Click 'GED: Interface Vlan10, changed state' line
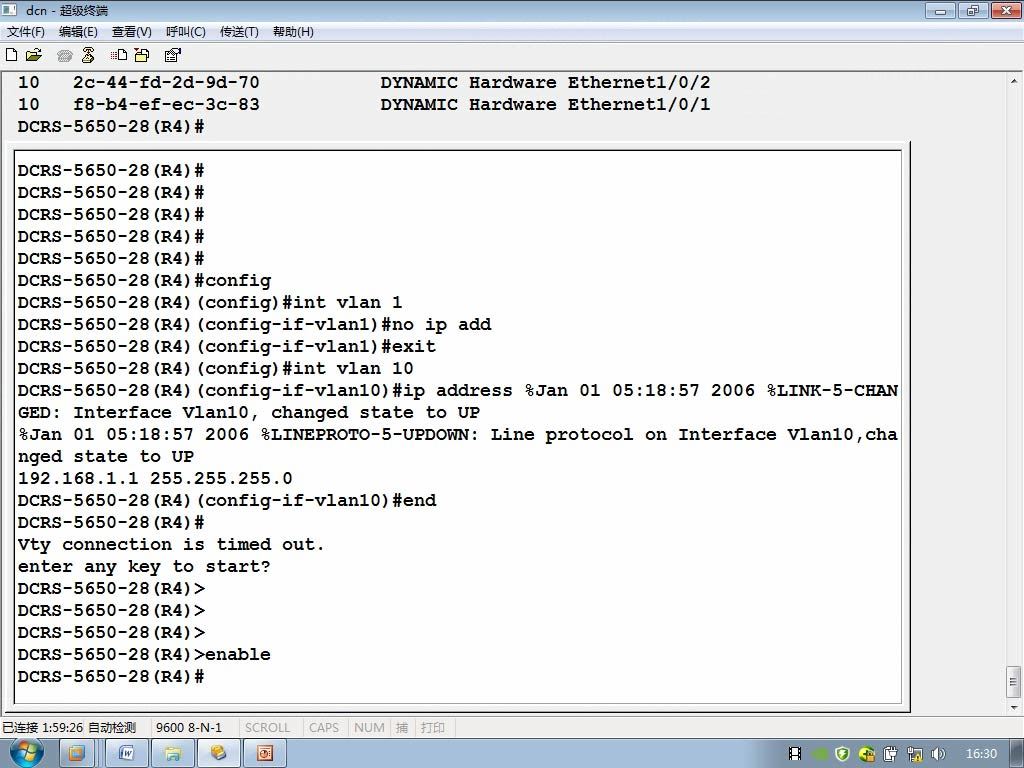 [x=249, y=413]
